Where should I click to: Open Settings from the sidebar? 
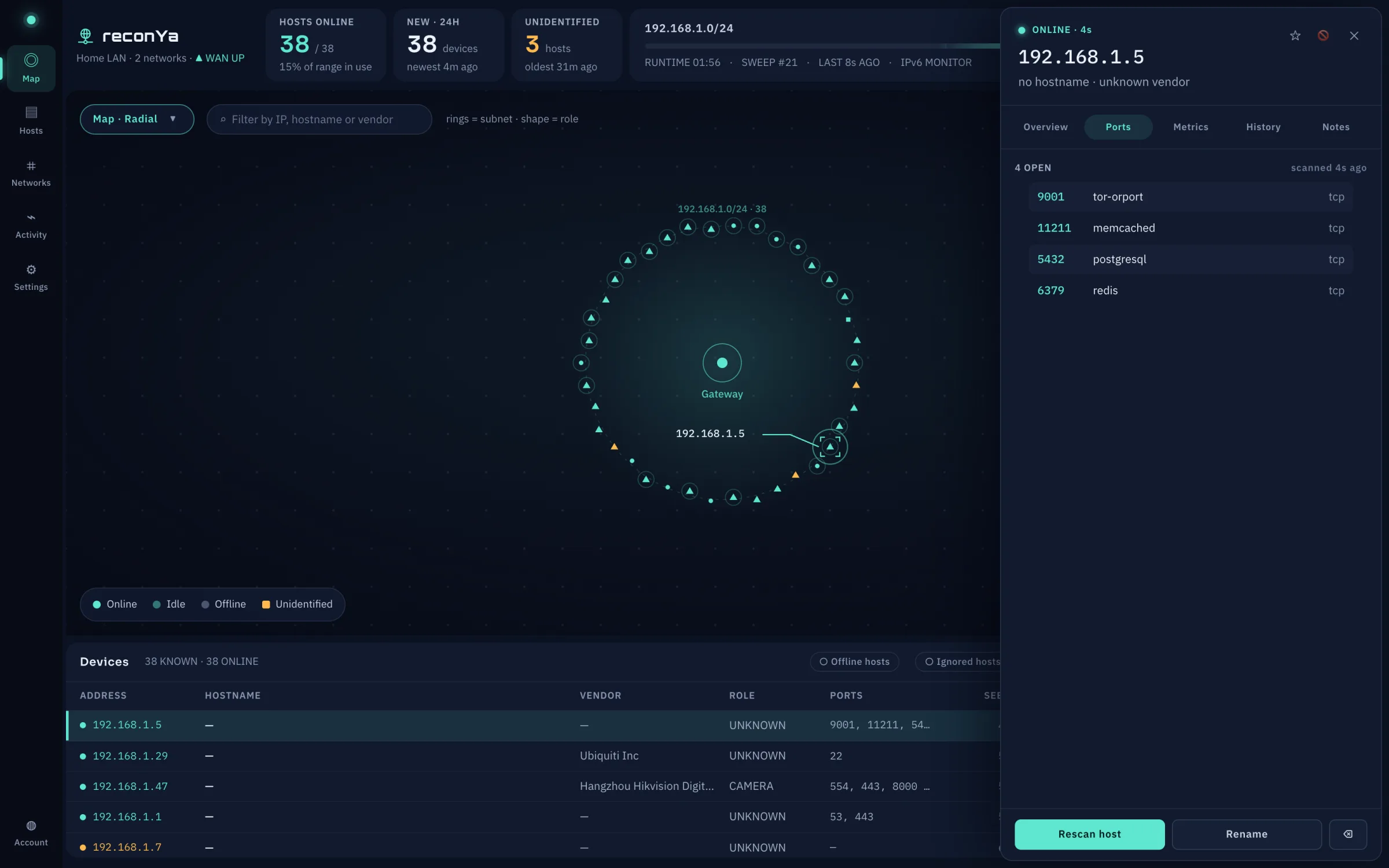coord(31,277)
